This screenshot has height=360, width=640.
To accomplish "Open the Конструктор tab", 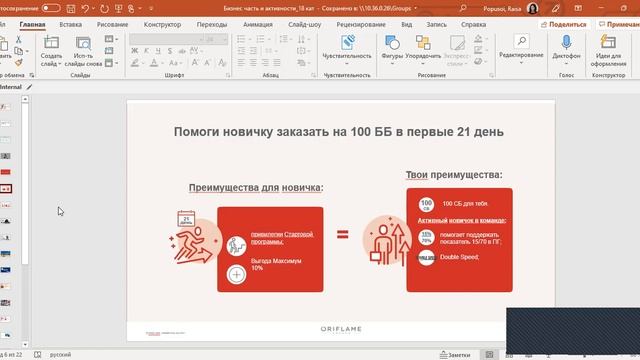I will [x=162, y=24].
